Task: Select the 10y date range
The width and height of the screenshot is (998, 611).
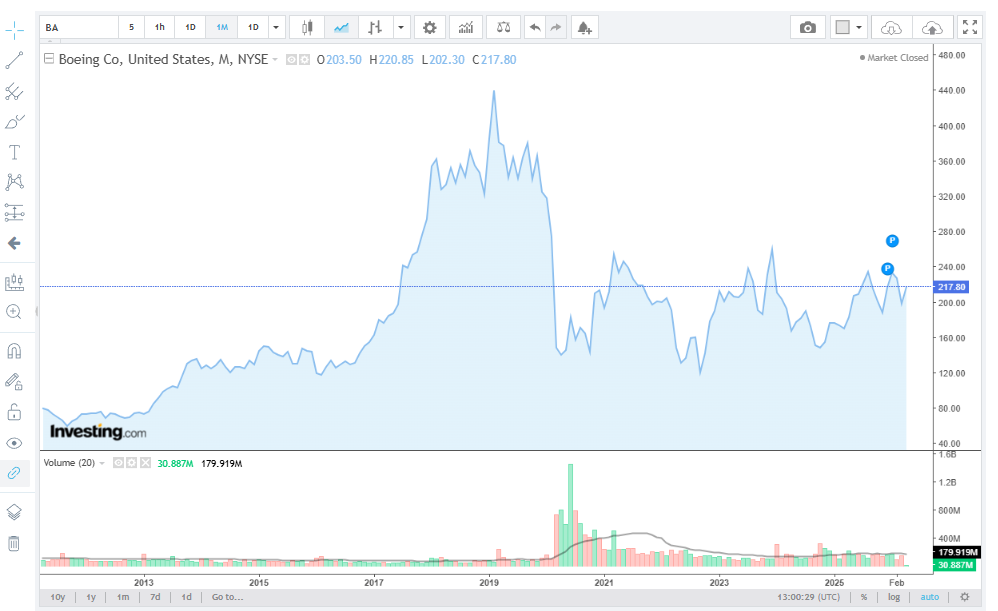Action: (x=58, y=597)
